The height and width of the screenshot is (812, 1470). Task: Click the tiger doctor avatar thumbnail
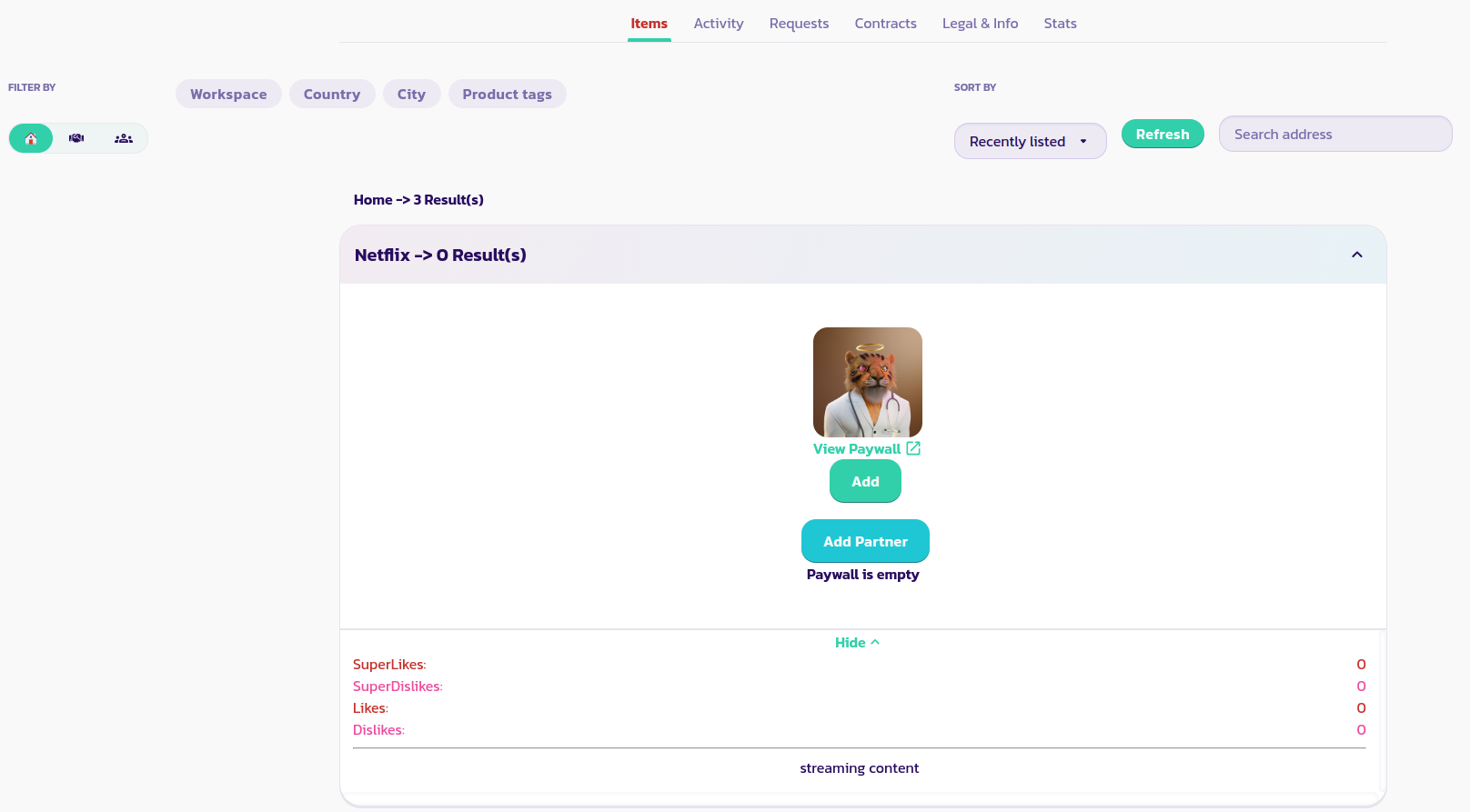(x=867, y=382)
